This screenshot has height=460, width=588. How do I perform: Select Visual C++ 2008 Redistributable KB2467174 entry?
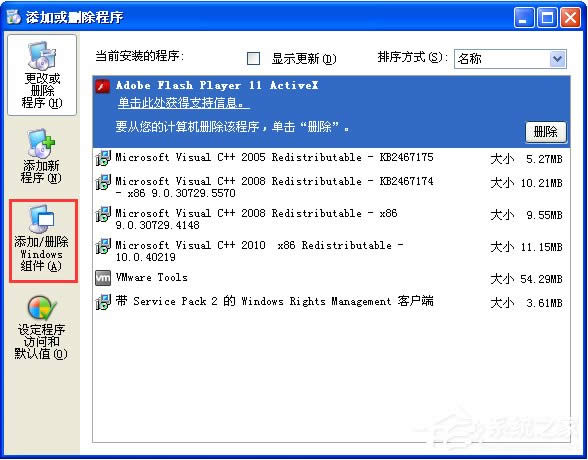coord(332,187)
